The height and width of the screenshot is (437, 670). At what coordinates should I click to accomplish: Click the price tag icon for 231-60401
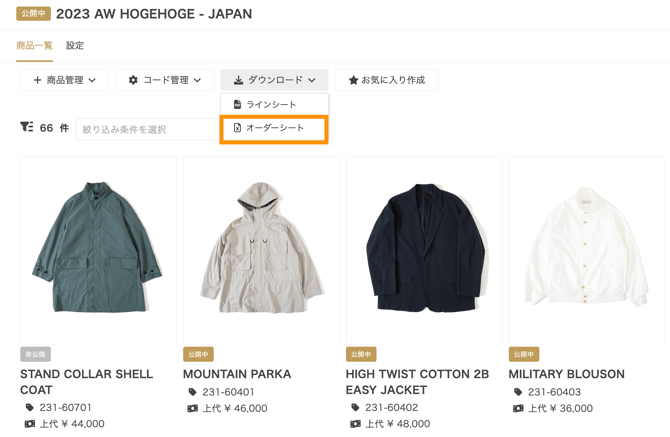(x=192, y=392)
